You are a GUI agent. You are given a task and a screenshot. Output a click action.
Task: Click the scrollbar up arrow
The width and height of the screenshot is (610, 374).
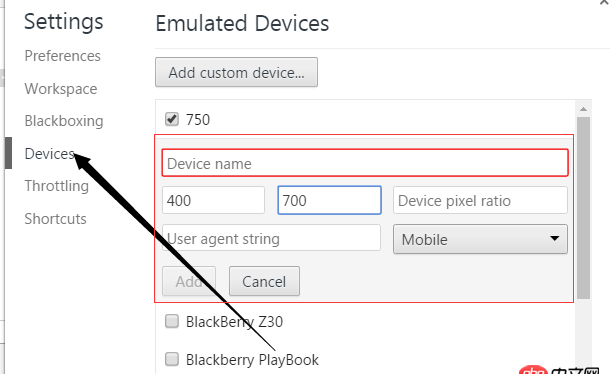[583, 109]
